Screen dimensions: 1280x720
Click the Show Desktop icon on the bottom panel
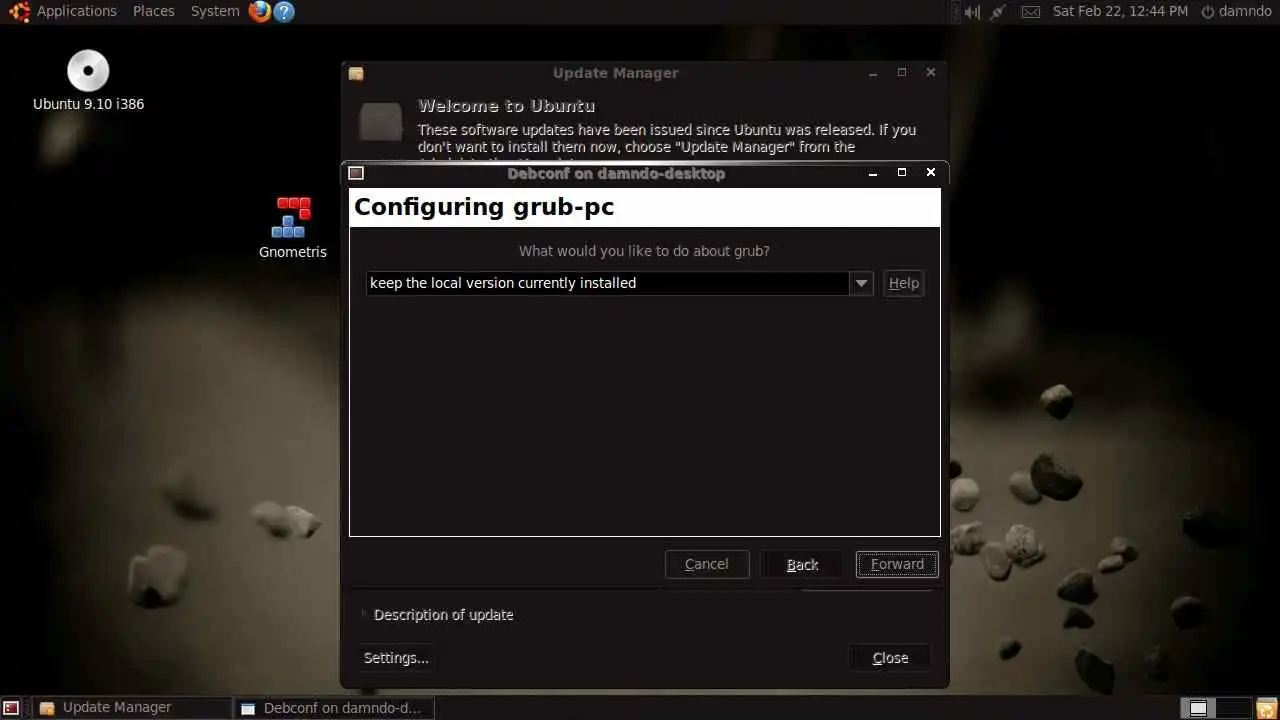11,708
